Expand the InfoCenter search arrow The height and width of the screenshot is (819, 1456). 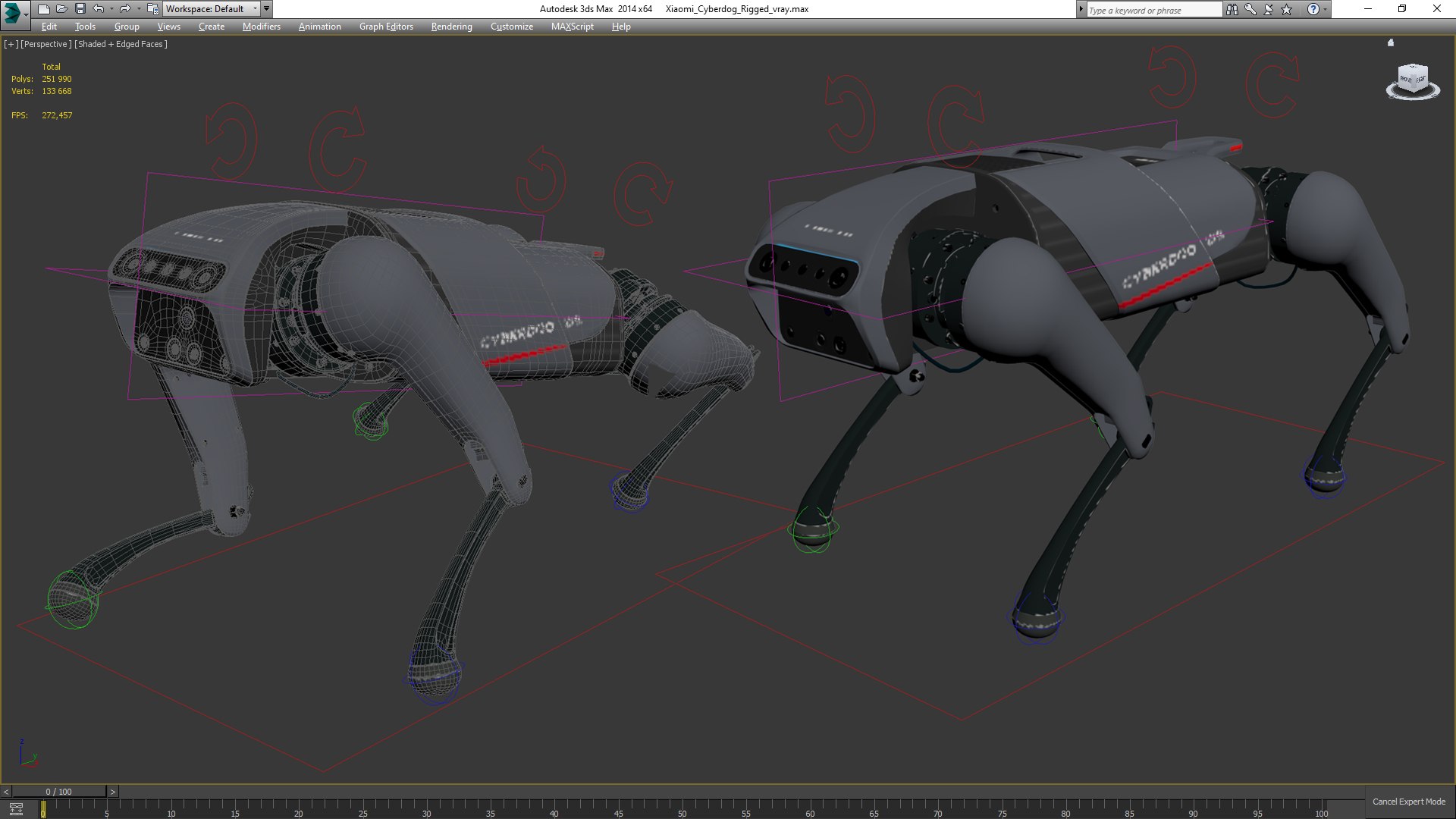1081,9
